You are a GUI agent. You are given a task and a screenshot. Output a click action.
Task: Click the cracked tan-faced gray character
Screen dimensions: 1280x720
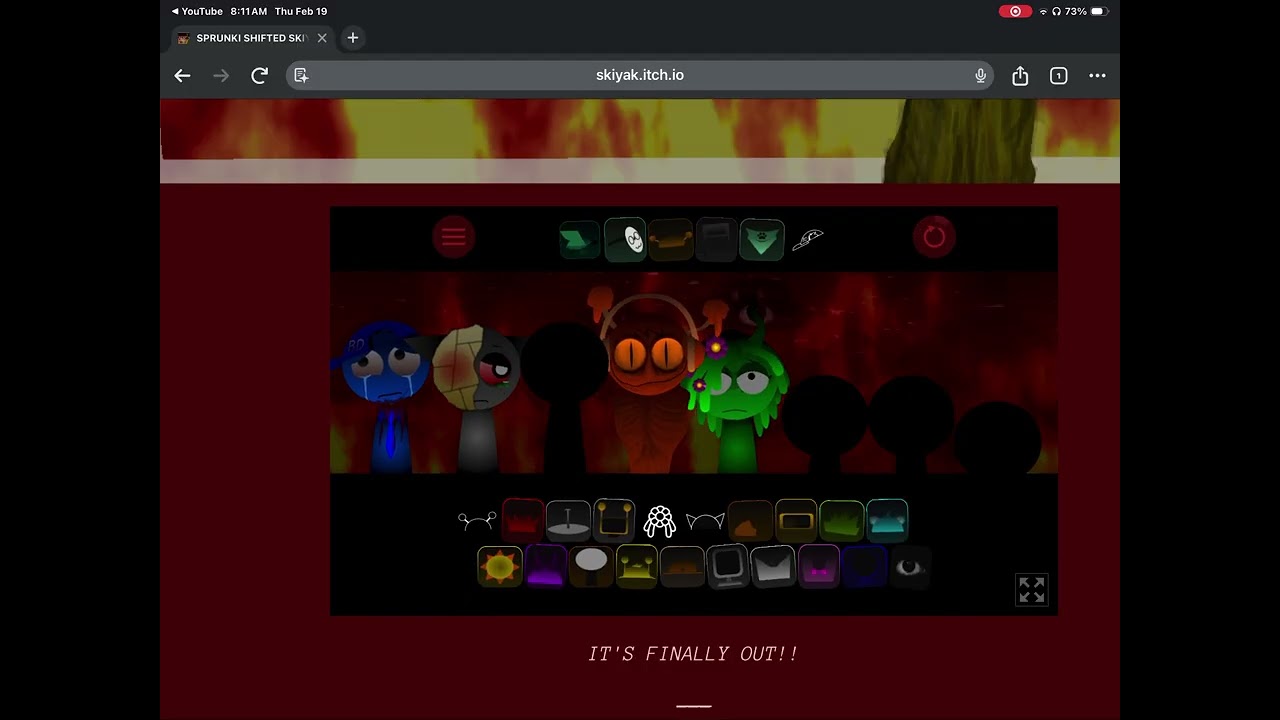(x=477, y=395)
